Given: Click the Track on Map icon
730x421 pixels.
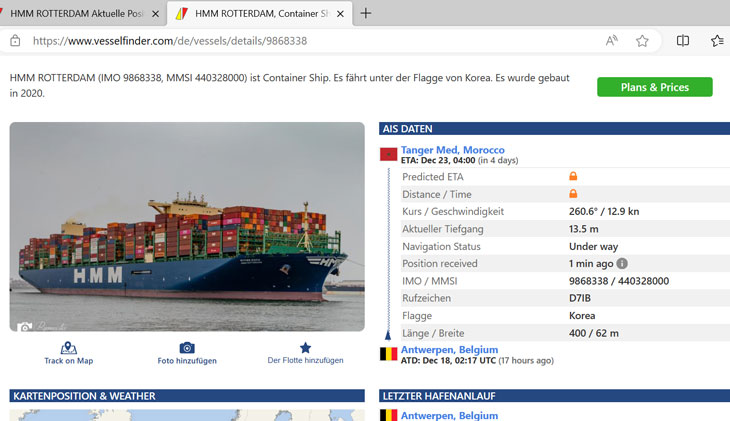Looking at the screenshot, I should click(x=68, y=348).
